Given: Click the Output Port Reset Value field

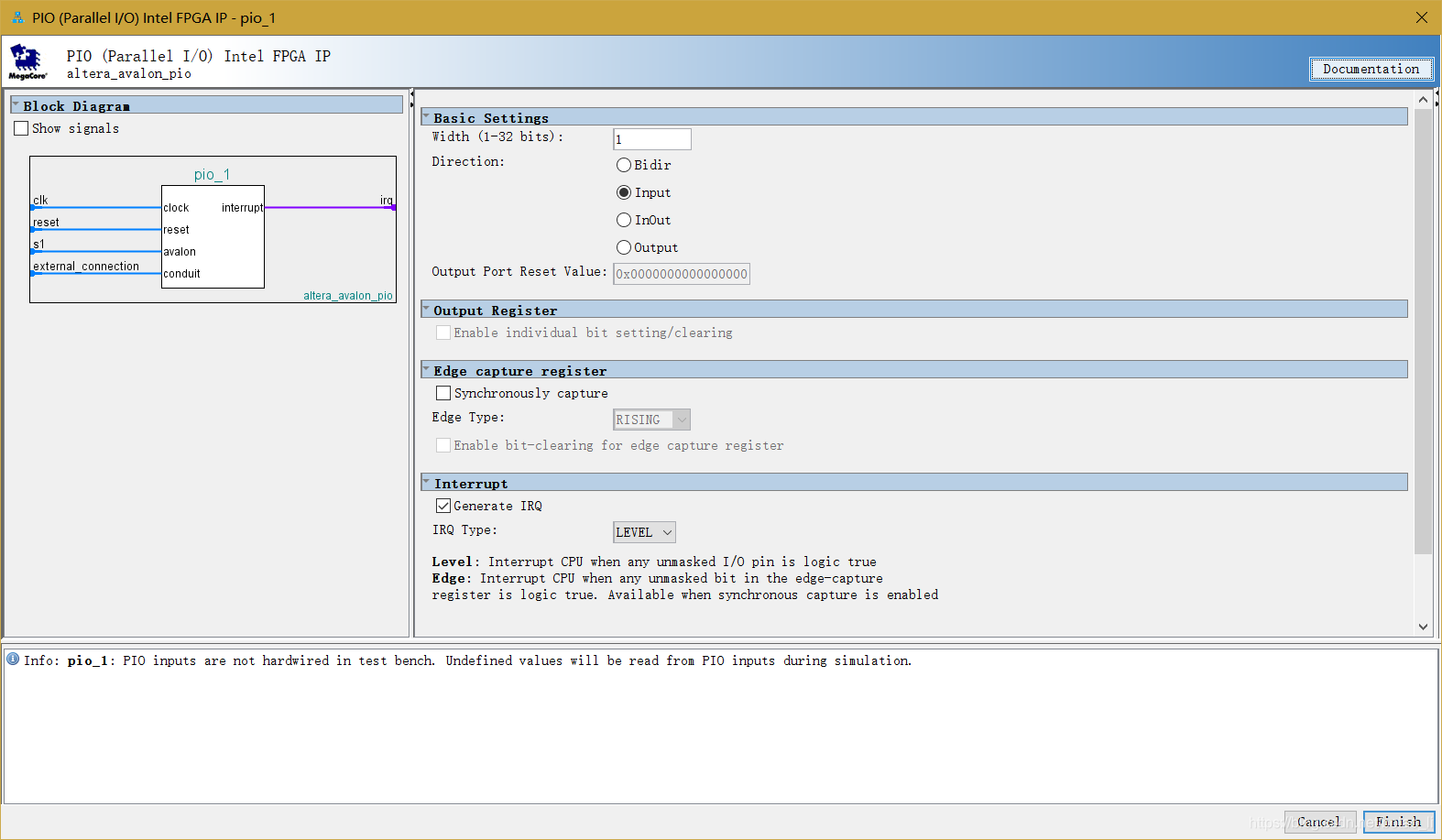Looking at the screenshot, I should (682, 274).
